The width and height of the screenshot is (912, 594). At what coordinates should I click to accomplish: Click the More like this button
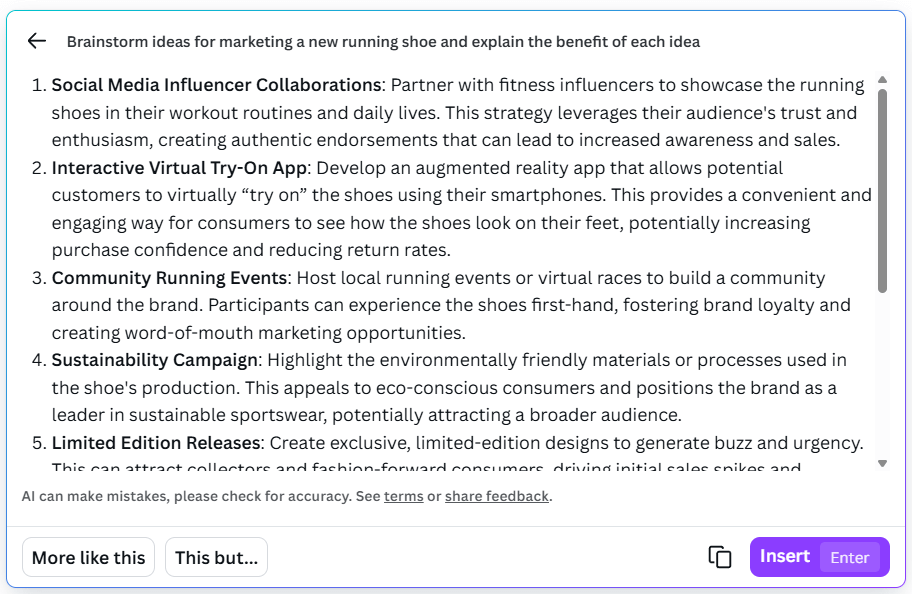[x=88, y=557]
